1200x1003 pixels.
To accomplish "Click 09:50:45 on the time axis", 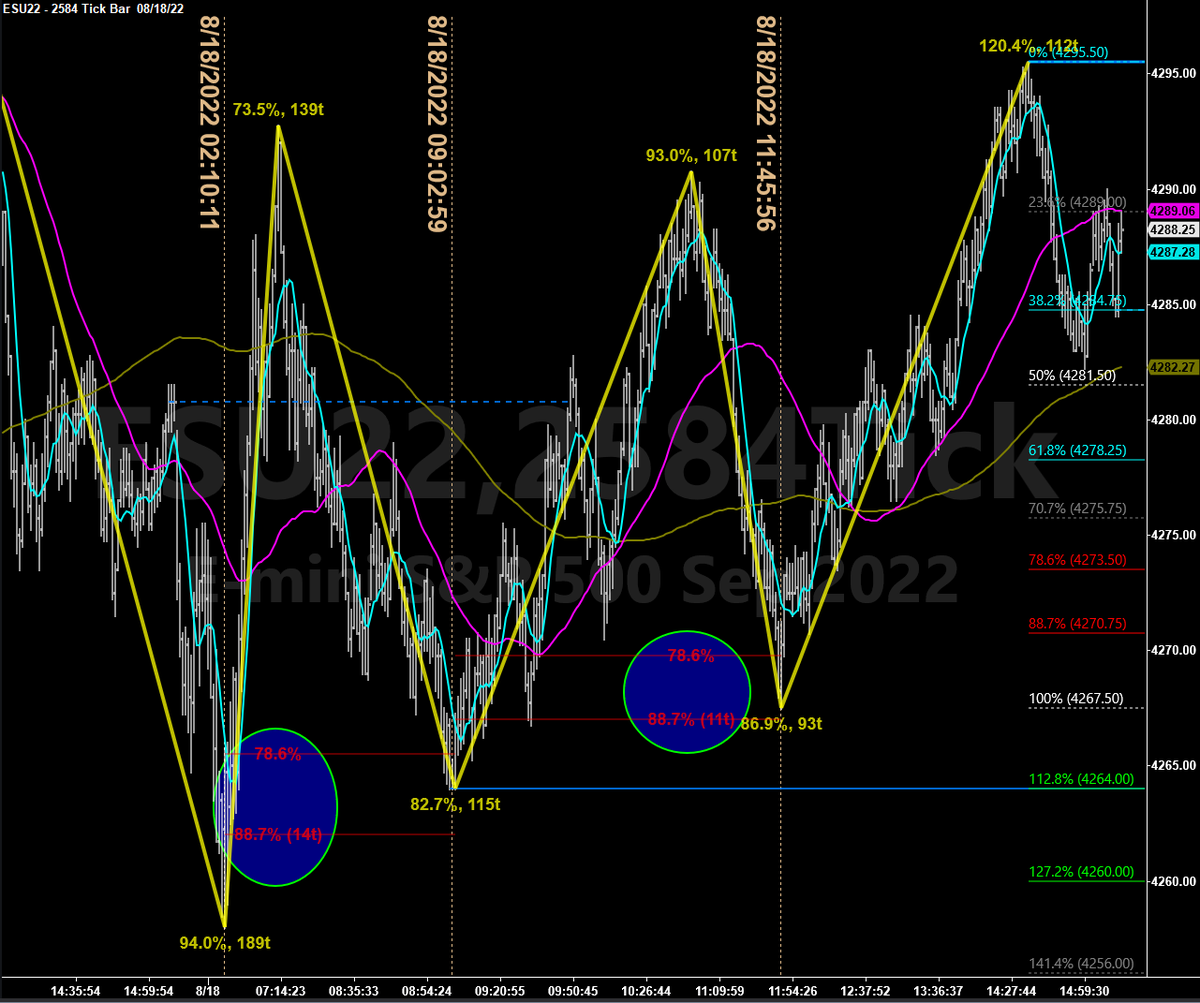I will [573, 991].
